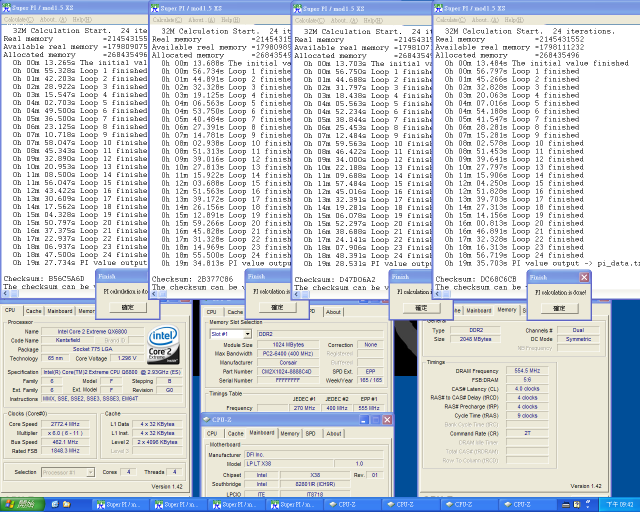Screen dimensions: 640x512
Task: Activate the last CPU-Z taskbar button
Action: tap(527, 505)
